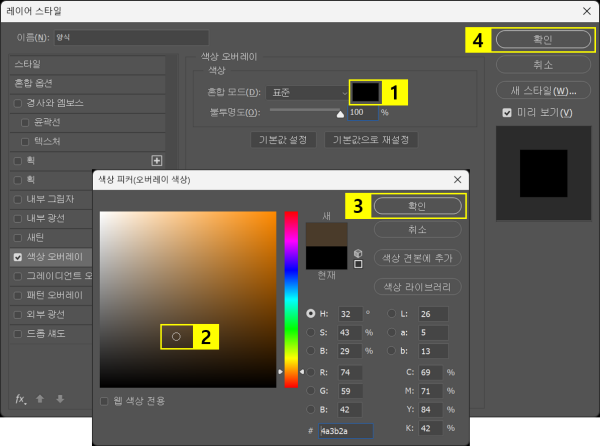The image size is (600, 446).
Task: Click the style preview thumbnail
Action: (543, 173)
